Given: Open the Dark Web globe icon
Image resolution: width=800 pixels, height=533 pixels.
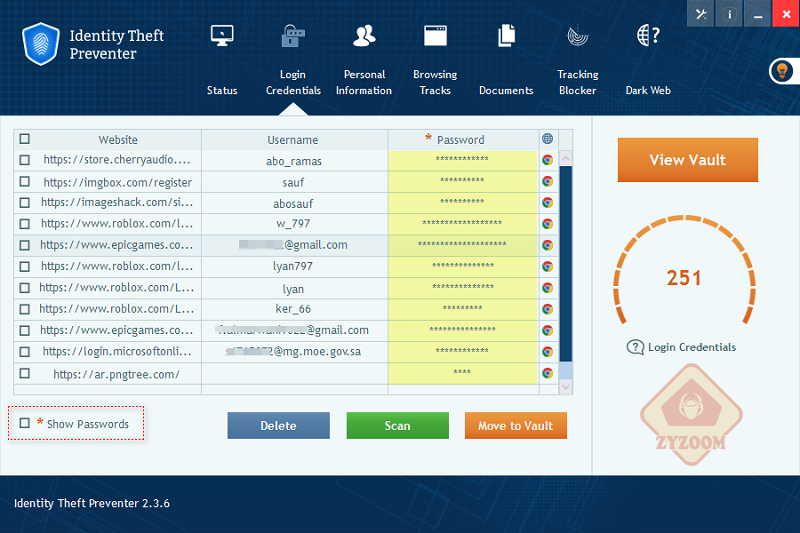Looking at the screenshot, I should [x=648, y=36].
